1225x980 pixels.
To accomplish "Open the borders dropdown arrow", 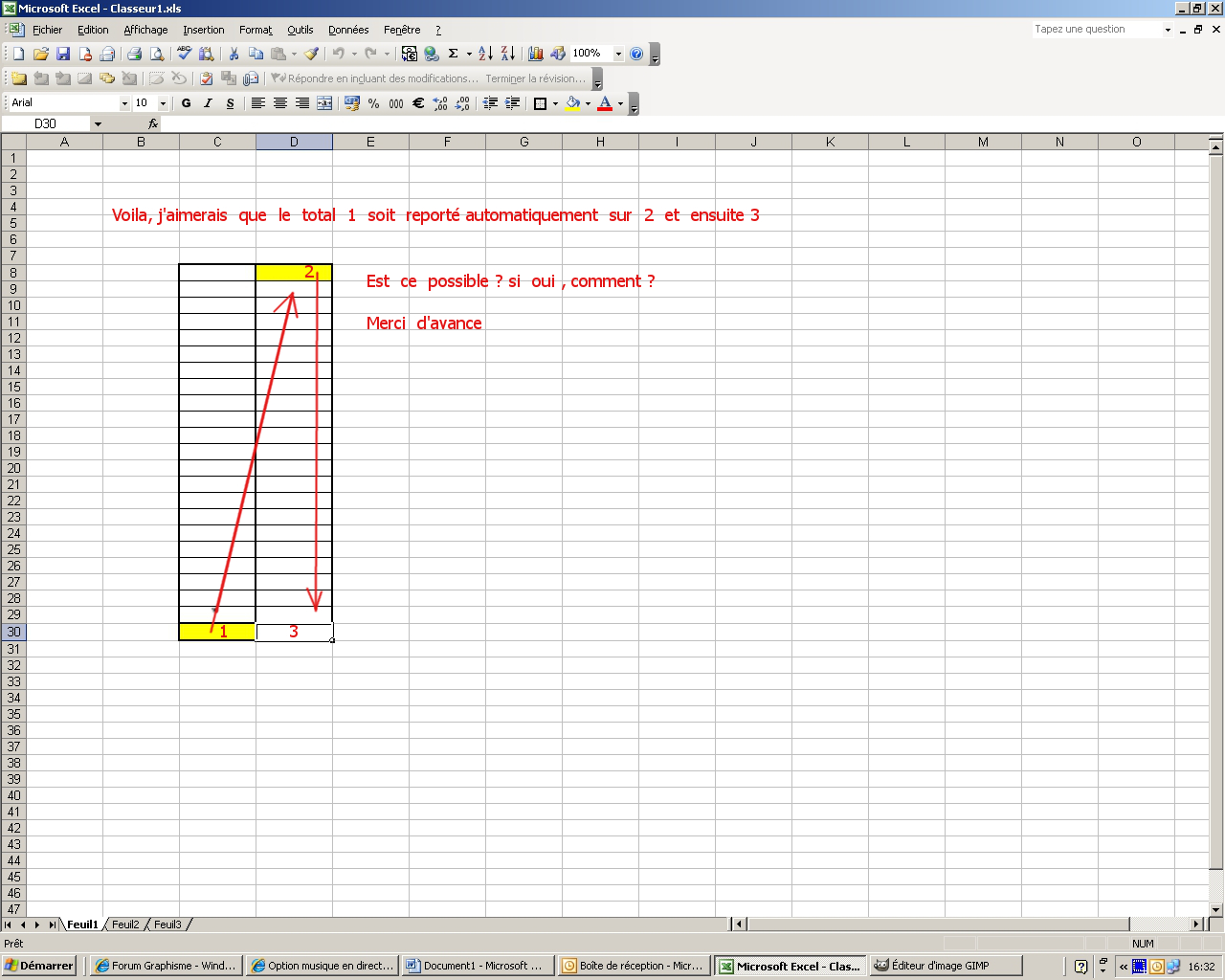I will coord(555,103).
